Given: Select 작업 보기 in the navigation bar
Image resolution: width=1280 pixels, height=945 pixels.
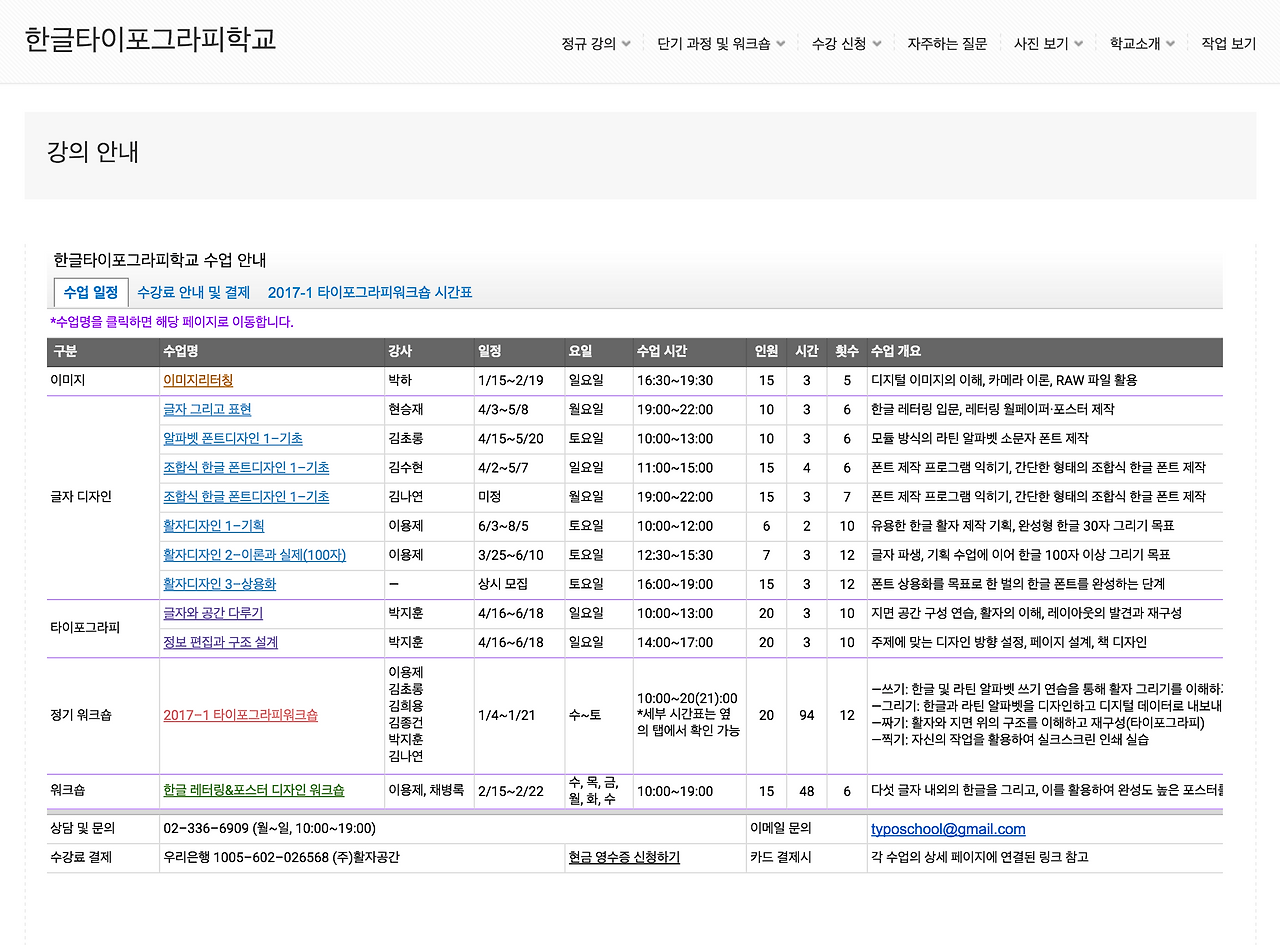Looking at the screenshot, I should pyautogui.click(x=1227, y=44).
